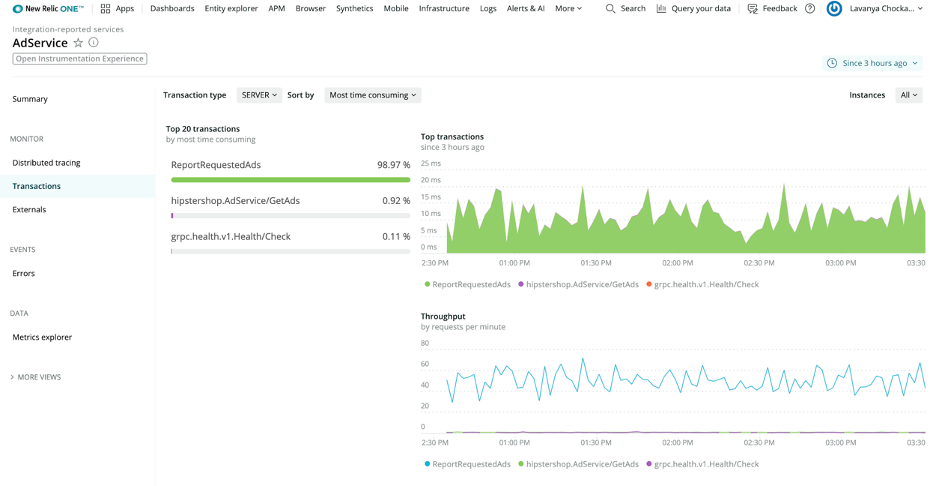Viewport: 936px width, 486px height.
Task: Open Alerts & AI in the top navigation
Action: [525, 8]
